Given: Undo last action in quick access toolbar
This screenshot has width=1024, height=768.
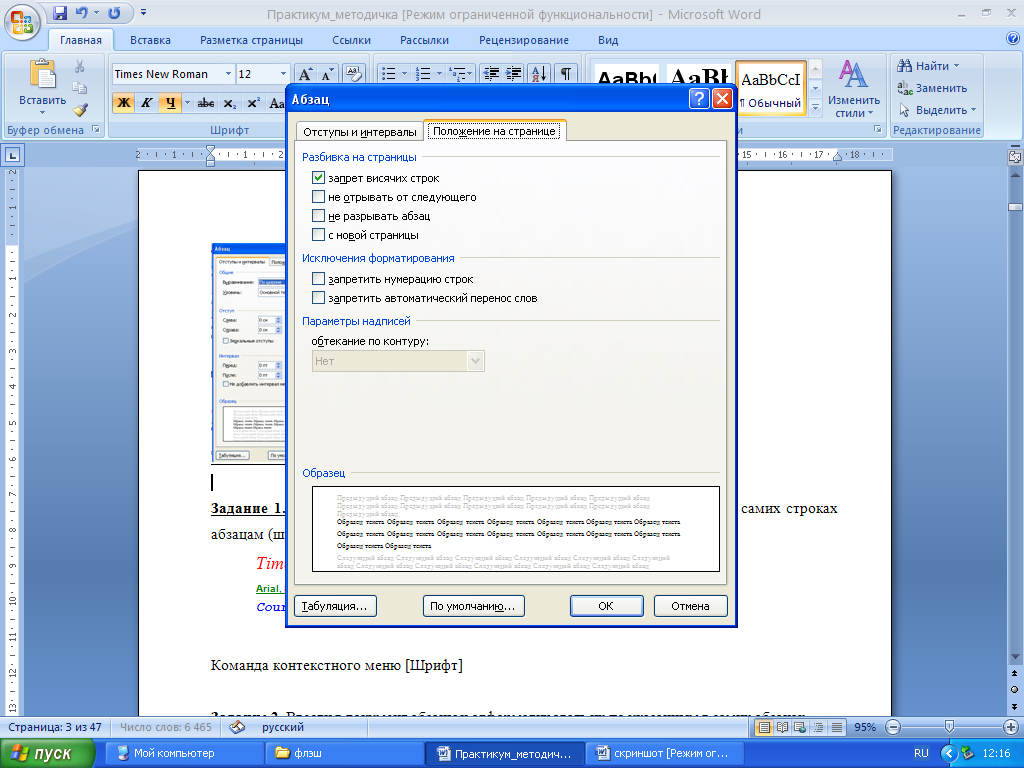Looking at the screenshot, I should [x=82, y=13].
